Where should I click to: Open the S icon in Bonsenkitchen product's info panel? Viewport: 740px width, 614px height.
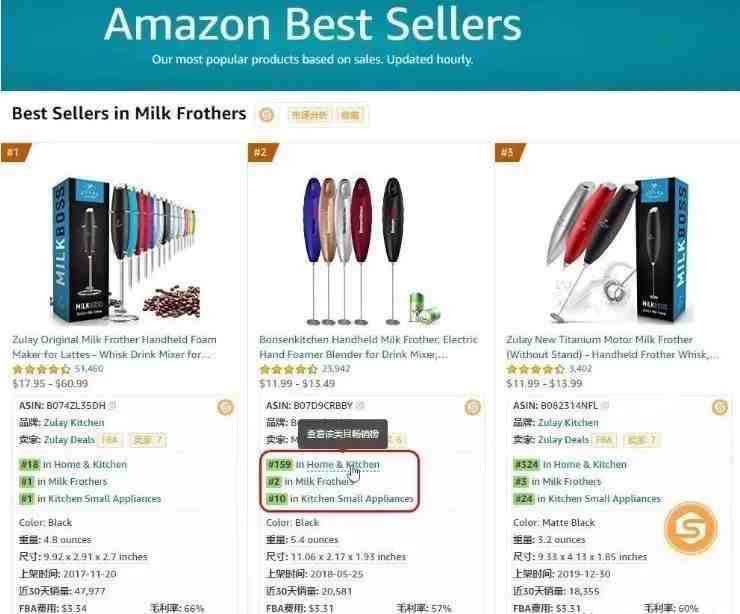(x=472, y=407)
